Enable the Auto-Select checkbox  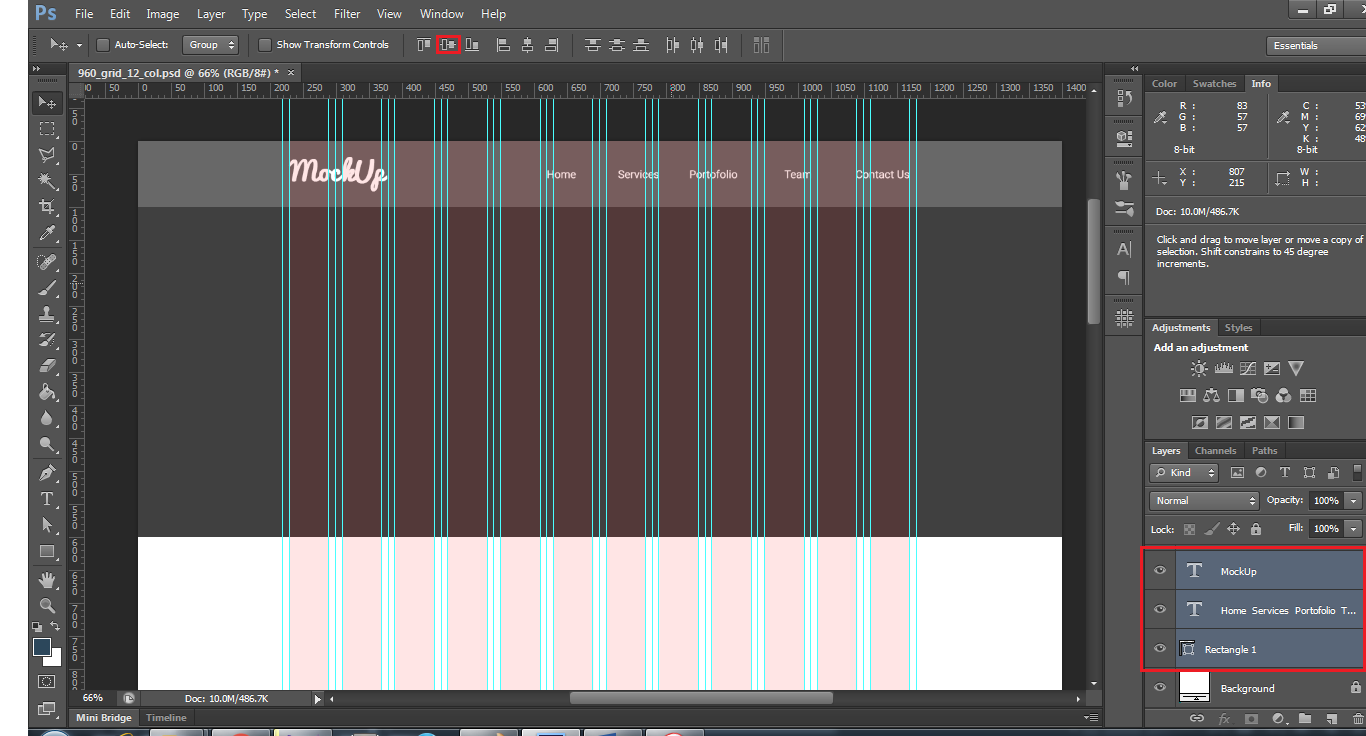coord(103,45)
